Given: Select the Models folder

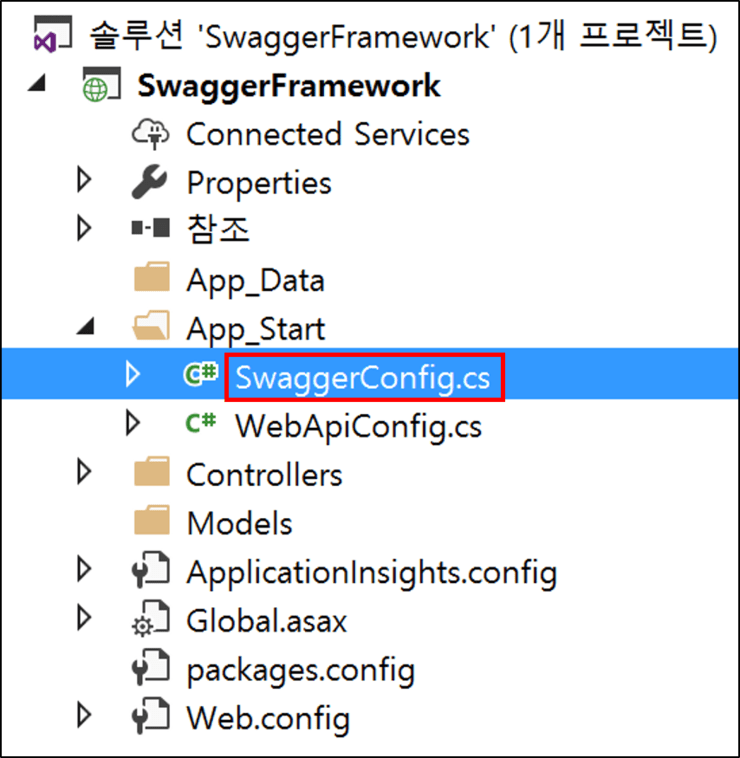Looking at the screenshot, I should click(239, 523).
